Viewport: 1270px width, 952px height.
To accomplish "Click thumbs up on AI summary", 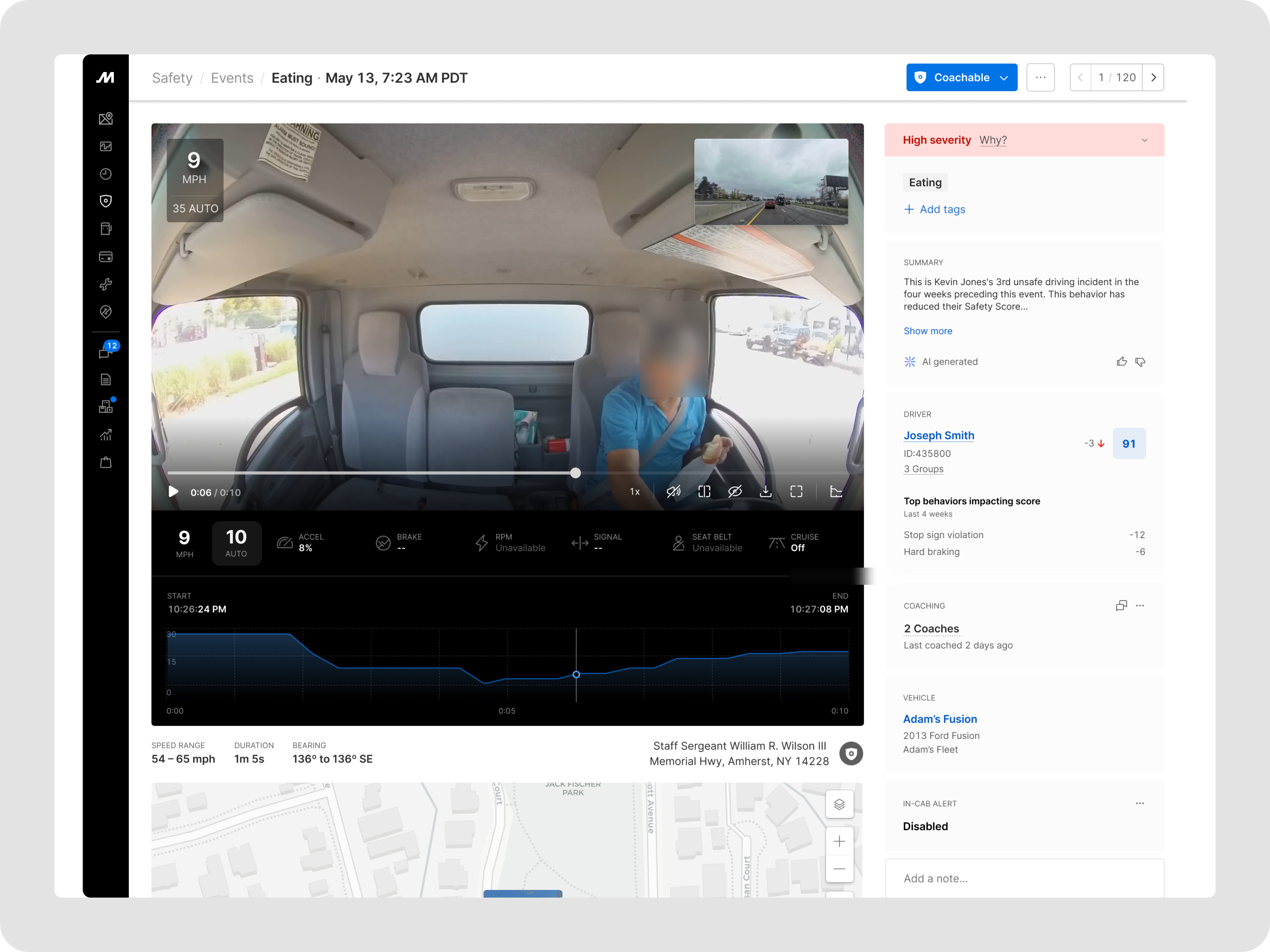I will click(1121, 361).
